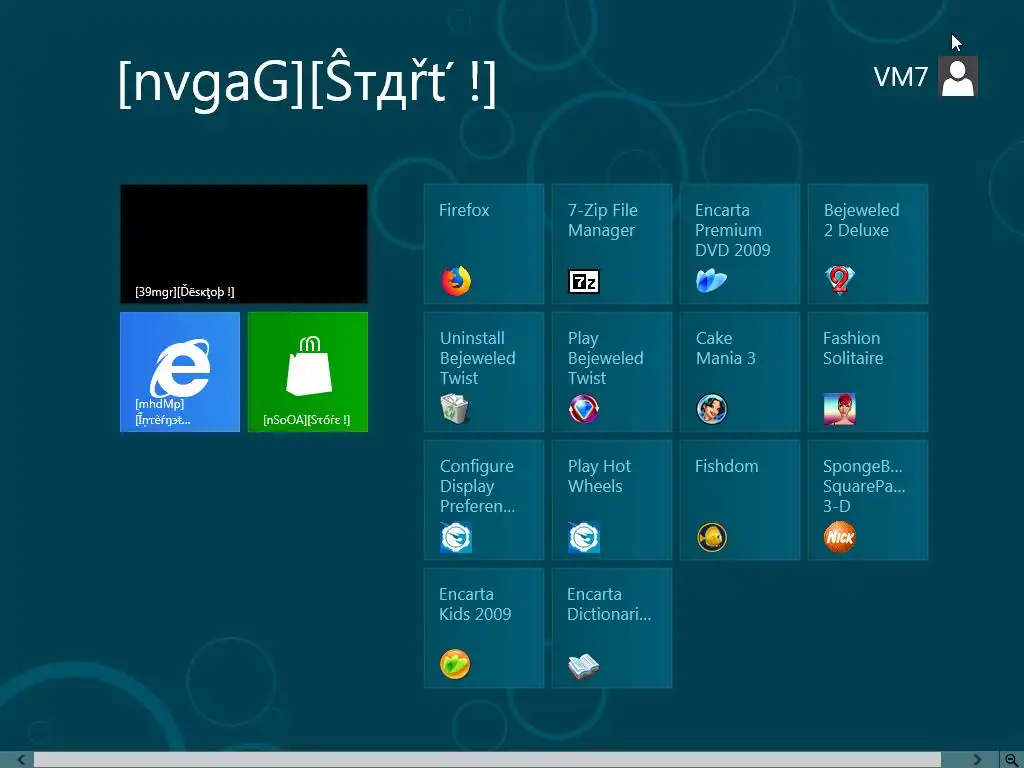
Task: Launch the Play Bejeweled Twist gem icon
Action: click(584, 409)
